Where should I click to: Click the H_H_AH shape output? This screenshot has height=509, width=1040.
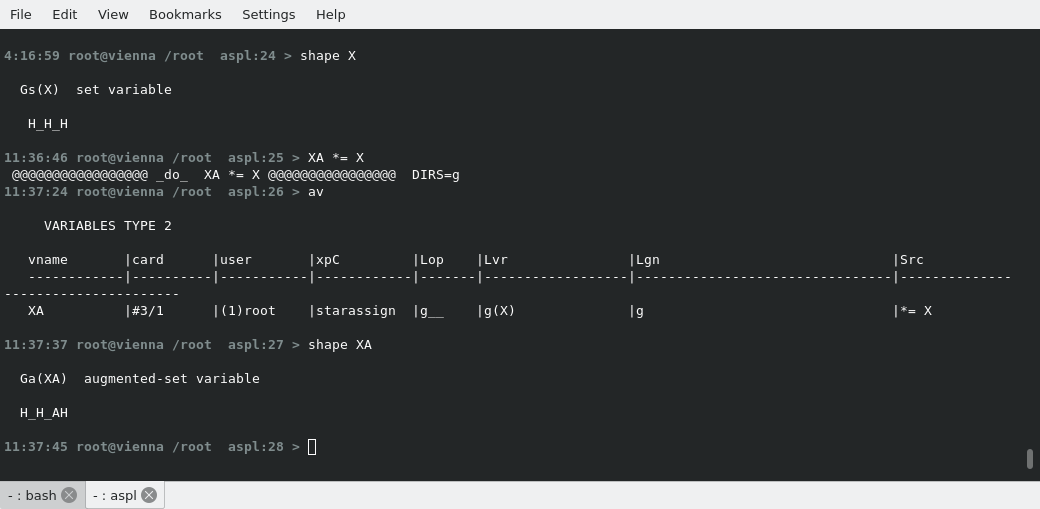[x=44, y=413]
